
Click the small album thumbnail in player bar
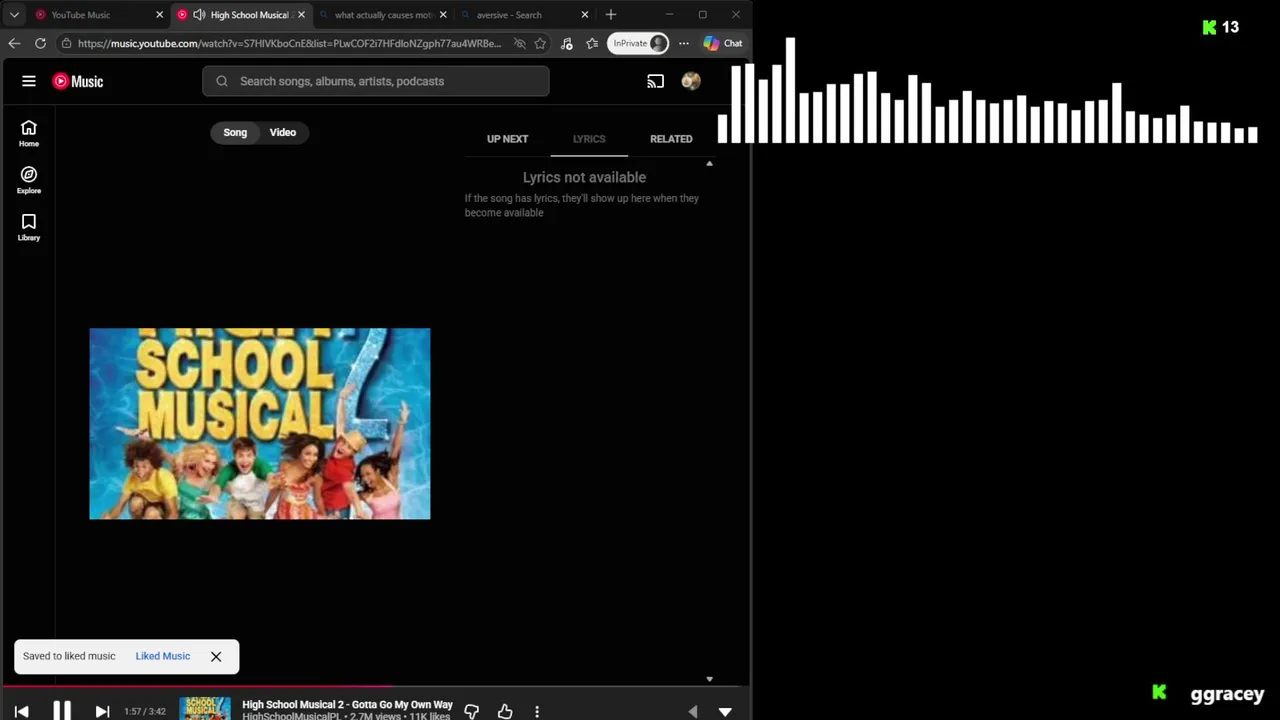coord(205,709)
